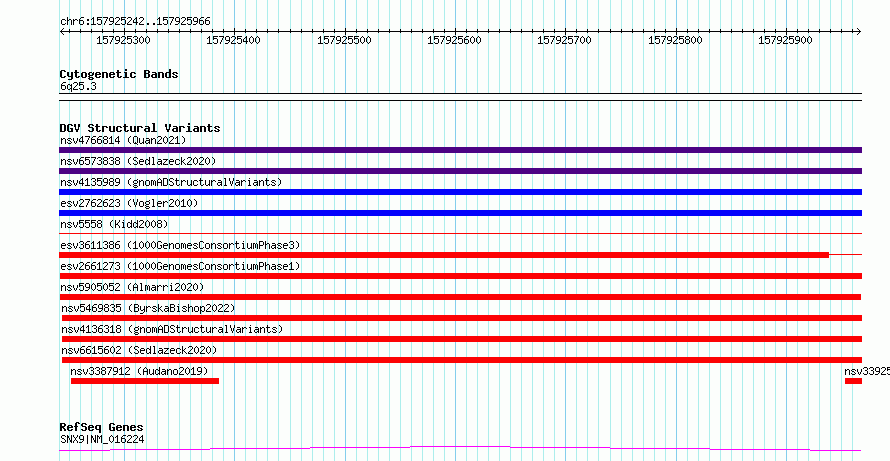Select the RefSeq Genes track title
Image resolution: width=890 pixels, height=461 pixels.
pyautogui.click(x=101, y=428)
